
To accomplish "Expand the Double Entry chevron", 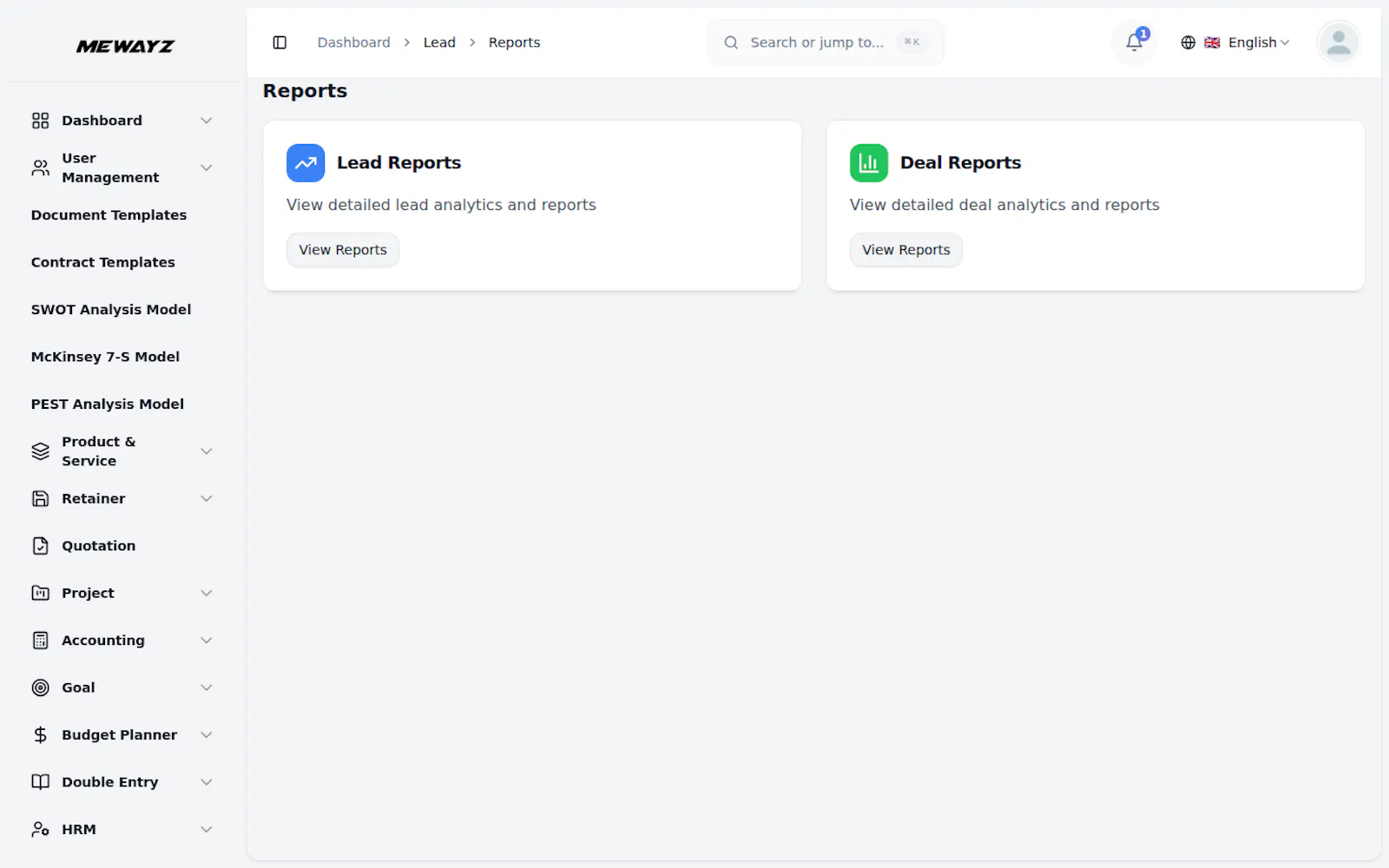I will [x=207, y=782].
